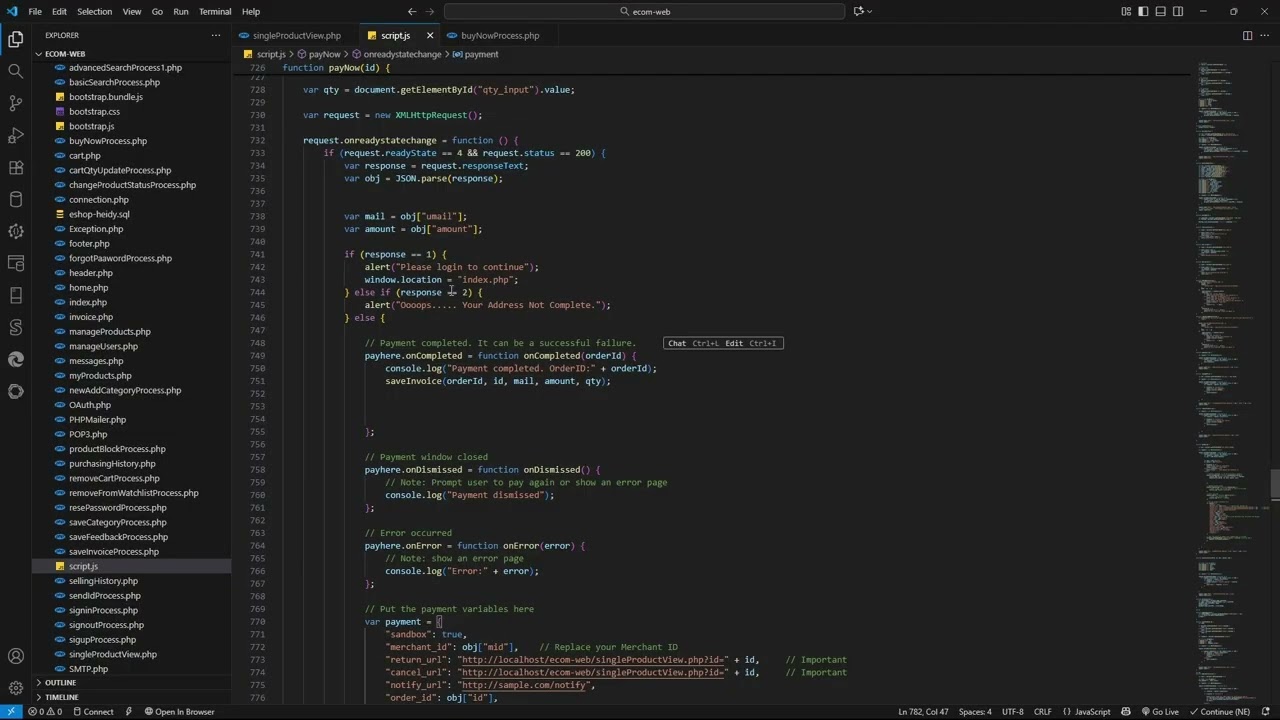Click Go Live in status bar
Image resolution: width=1280 pixels, height=720 pixels.
[1159, 712]
